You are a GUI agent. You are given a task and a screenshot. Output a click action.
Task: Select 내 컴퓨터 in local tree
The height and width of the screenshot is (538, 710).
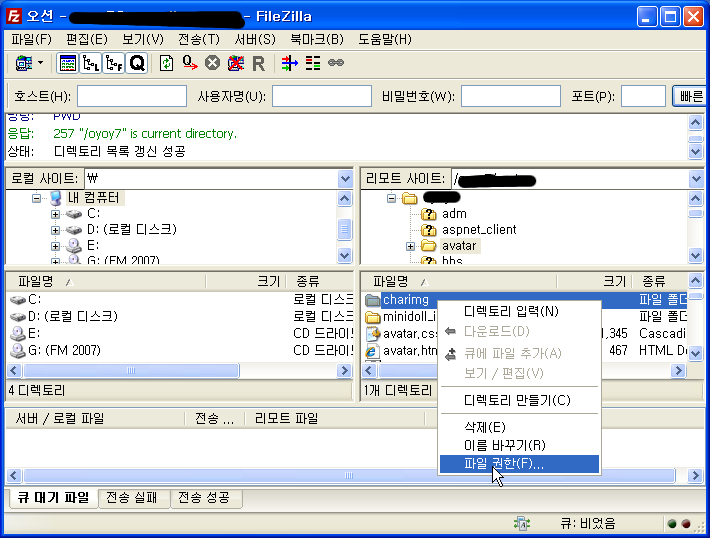pos(94,198)
